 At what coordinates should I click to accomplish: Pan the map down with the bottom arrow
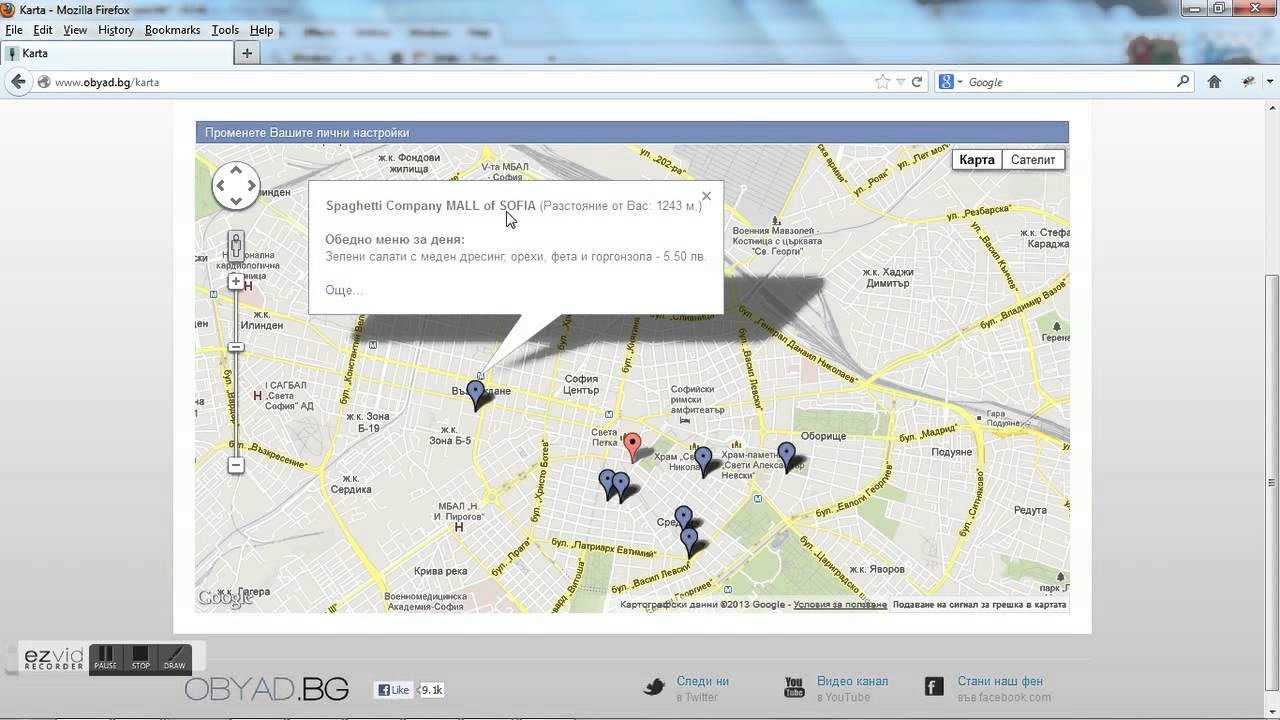pyautogui.click(x=236, y=201)
